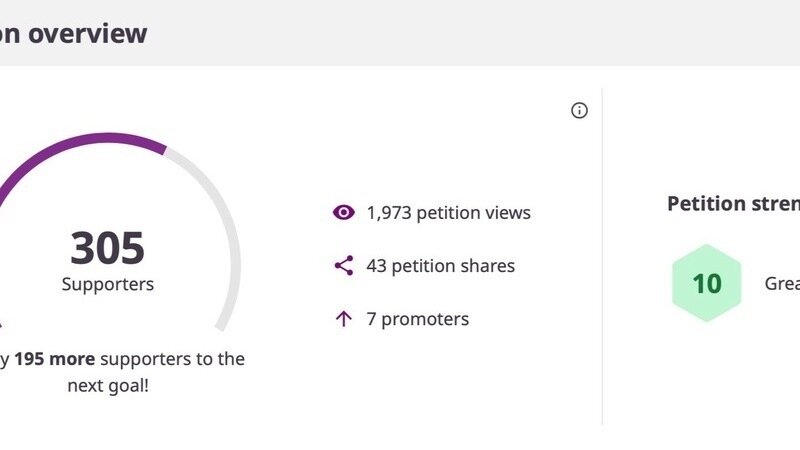Screen dimensions: 800x450
Task: Click the overview page heading
Action: pyautogui.click(x=74, y=33)
